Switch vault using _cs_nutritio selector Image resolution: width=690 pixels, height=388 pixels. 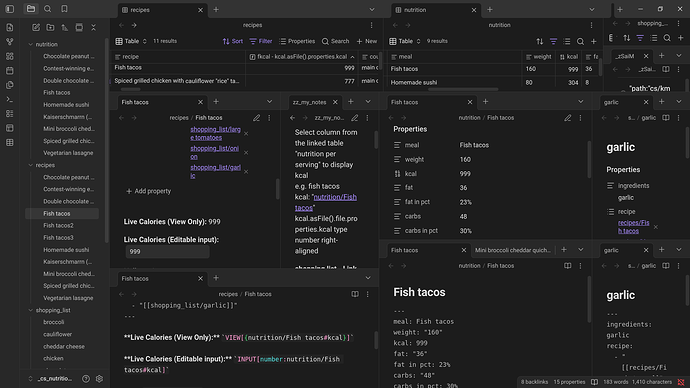coord(50,379)
